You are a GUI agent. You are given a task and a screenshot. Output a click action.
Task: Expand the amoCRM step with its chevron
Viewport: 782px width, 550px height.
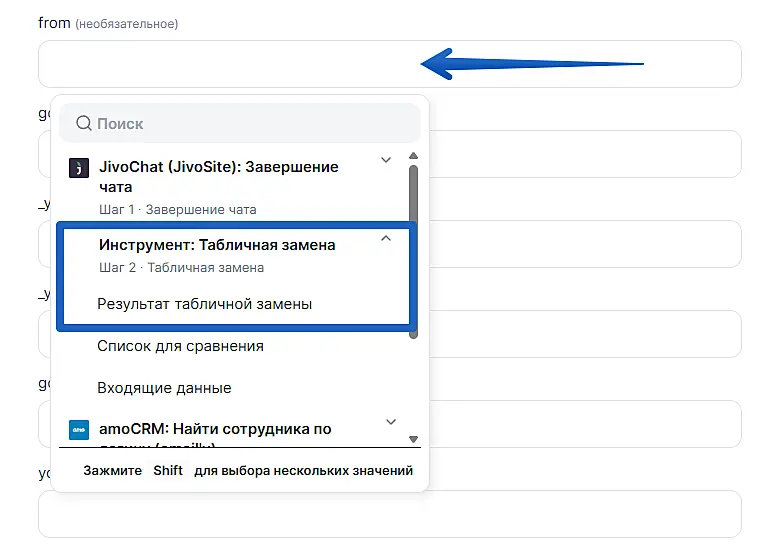pos(391,422)
